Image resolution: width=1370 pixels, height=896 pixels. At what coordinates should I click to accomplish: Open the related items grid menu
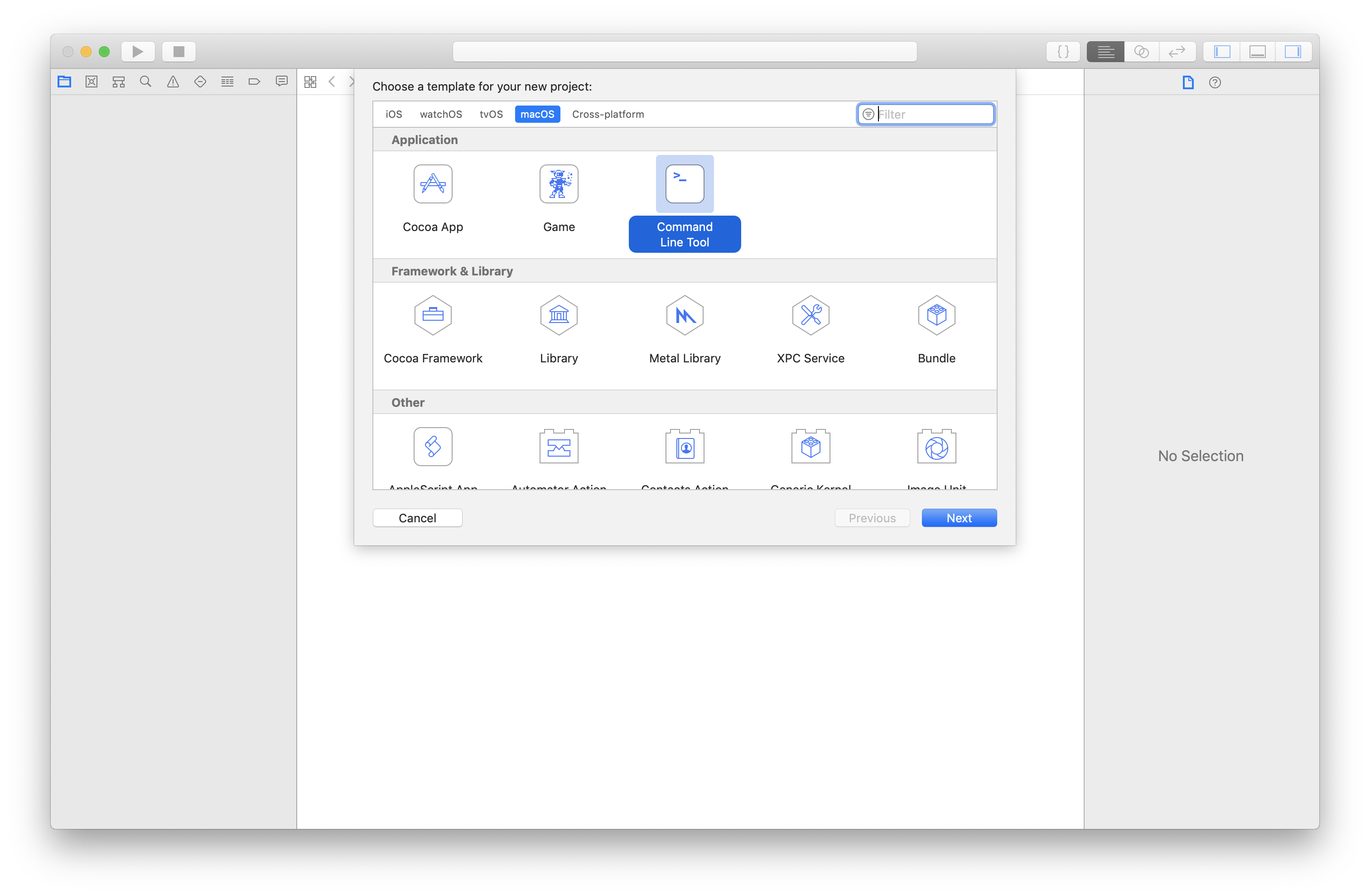pos(310,82)
